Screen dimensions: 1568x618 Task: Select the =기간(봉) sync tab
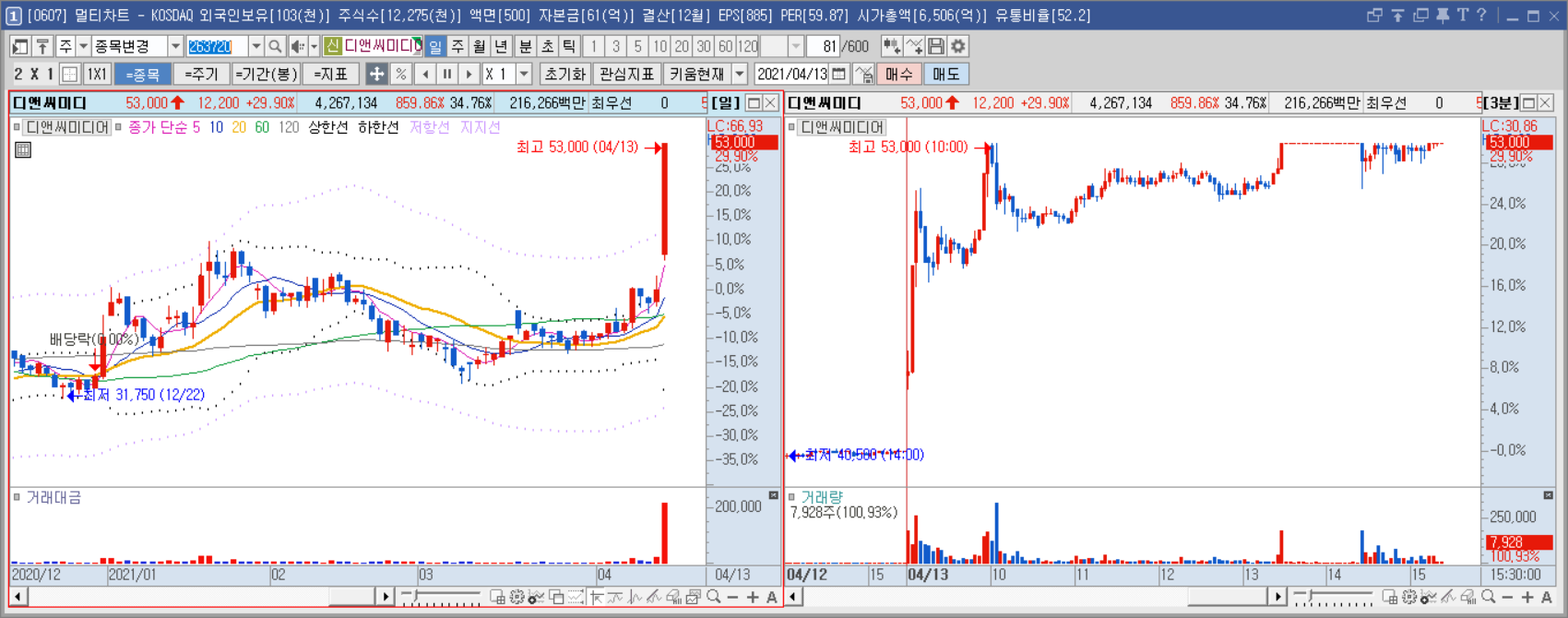266,74
